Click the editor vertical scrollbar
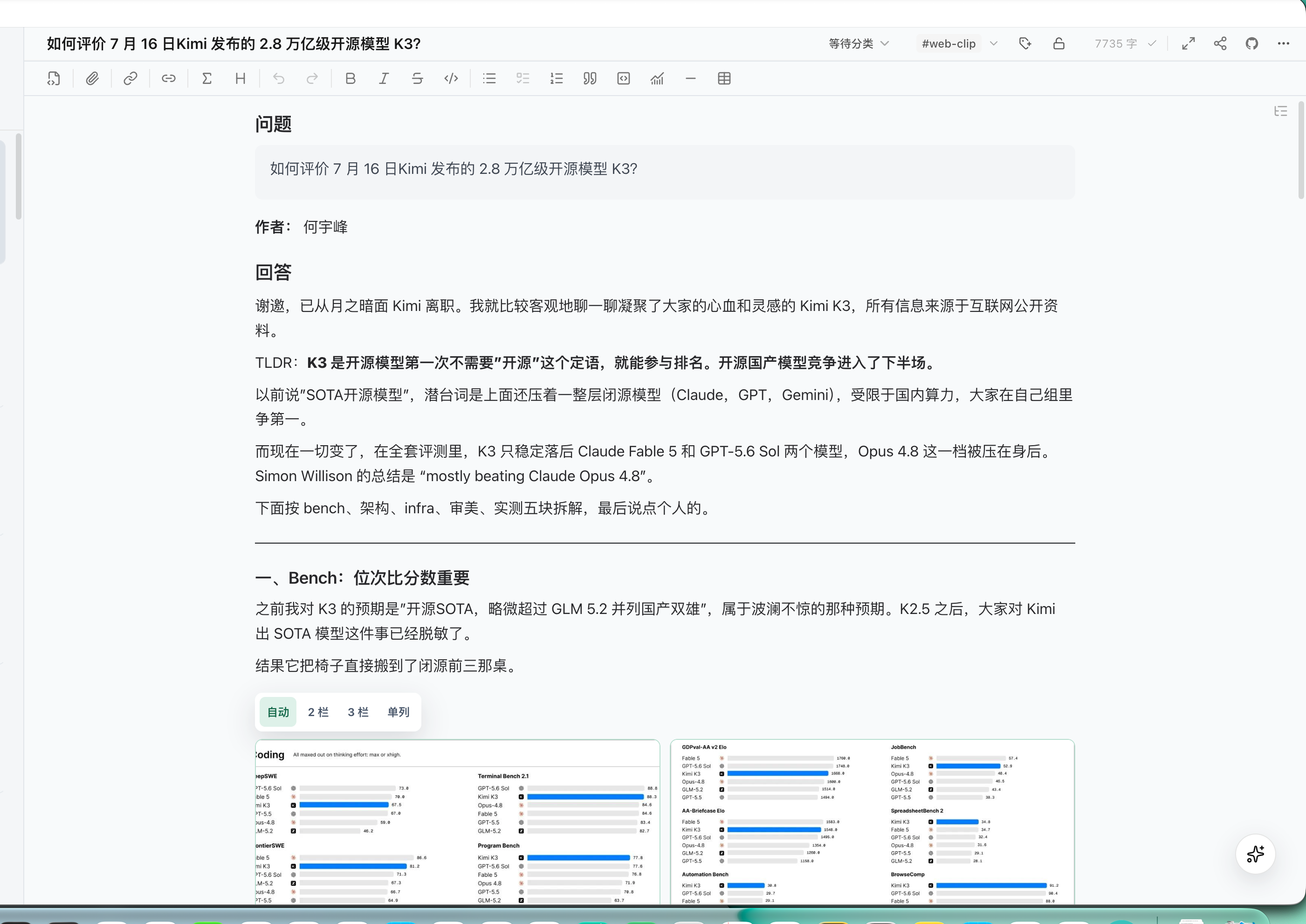The image size is (1306, 924). coord(1301,151)
